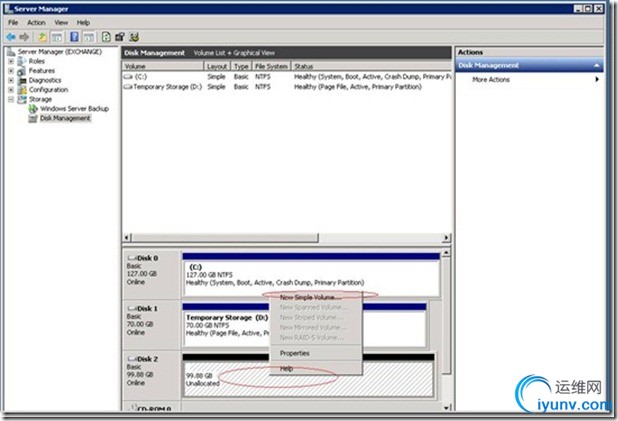The width and height of the screenshot is (618, 421).
Task: Click grayed-out New RAID-5 Volume... context entry
Action: 316,337
